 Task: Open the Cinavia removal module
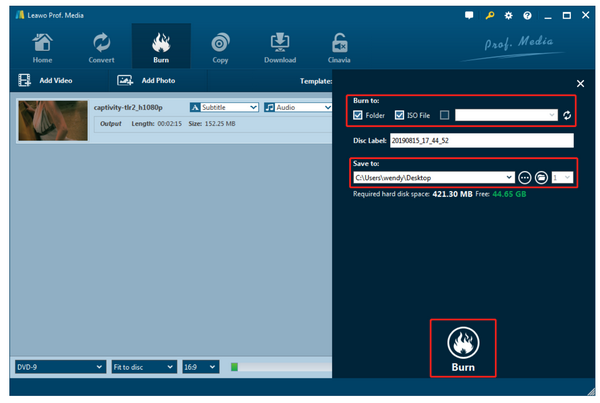coord(339,47)
